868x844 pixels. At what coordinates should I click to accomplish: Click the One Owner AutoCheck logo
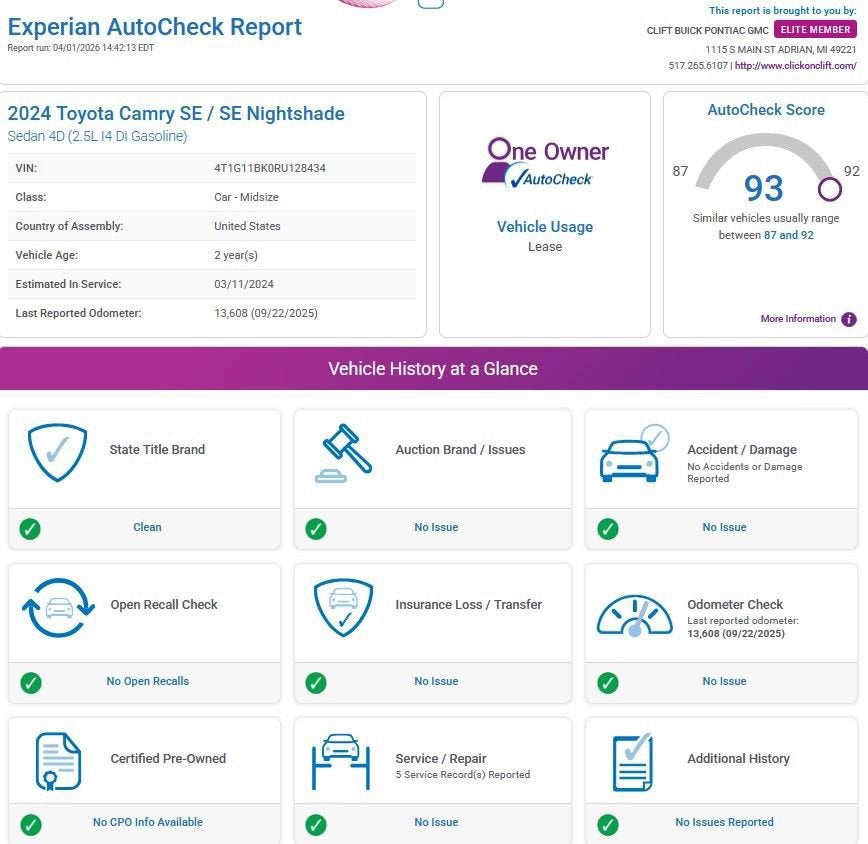[545, 163]
